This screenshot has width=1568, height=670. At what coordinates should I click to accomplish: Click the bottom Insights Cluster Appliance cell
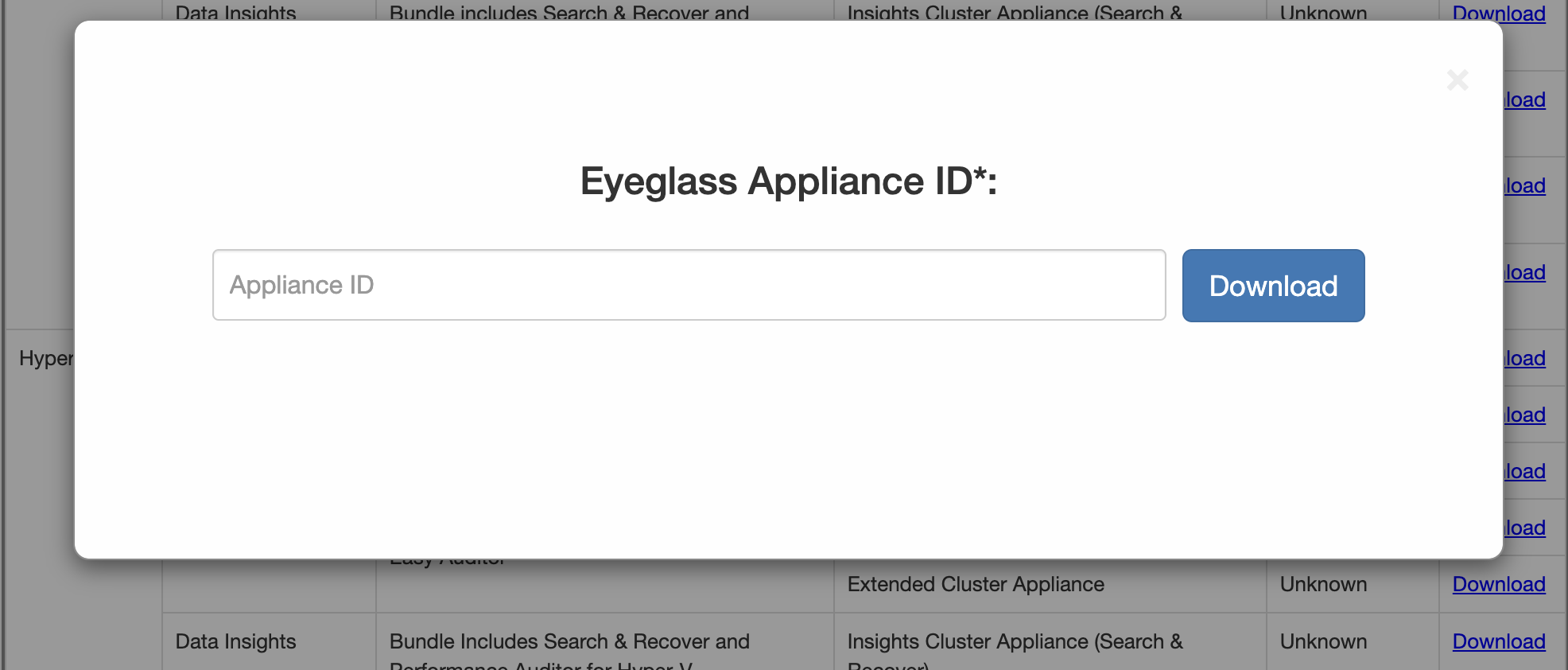(x=1015, y=643)
